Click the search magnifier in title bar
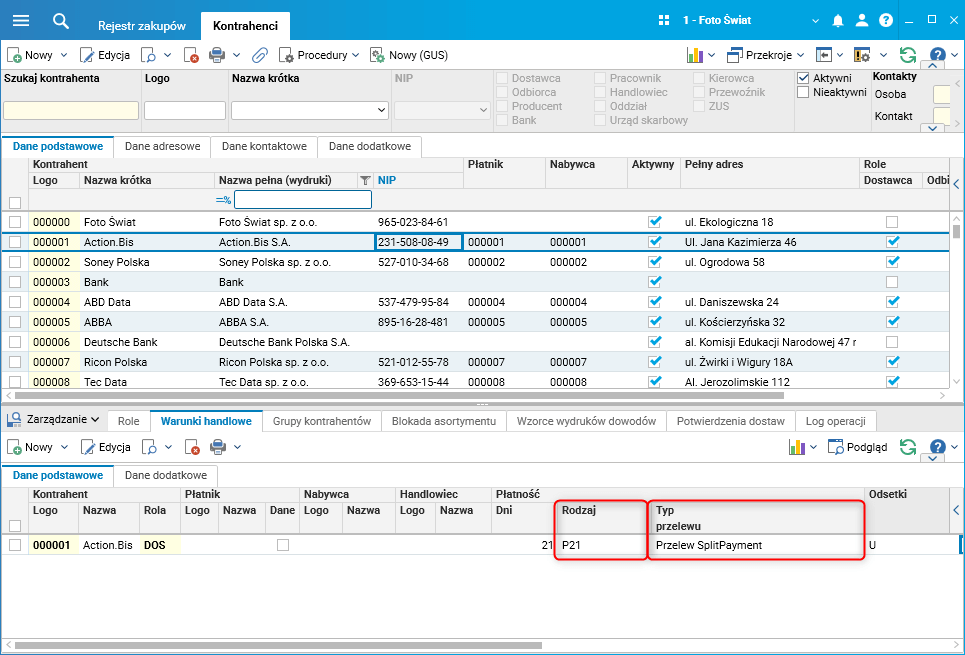This screenshot has height=655, width=965. point(61,21)
